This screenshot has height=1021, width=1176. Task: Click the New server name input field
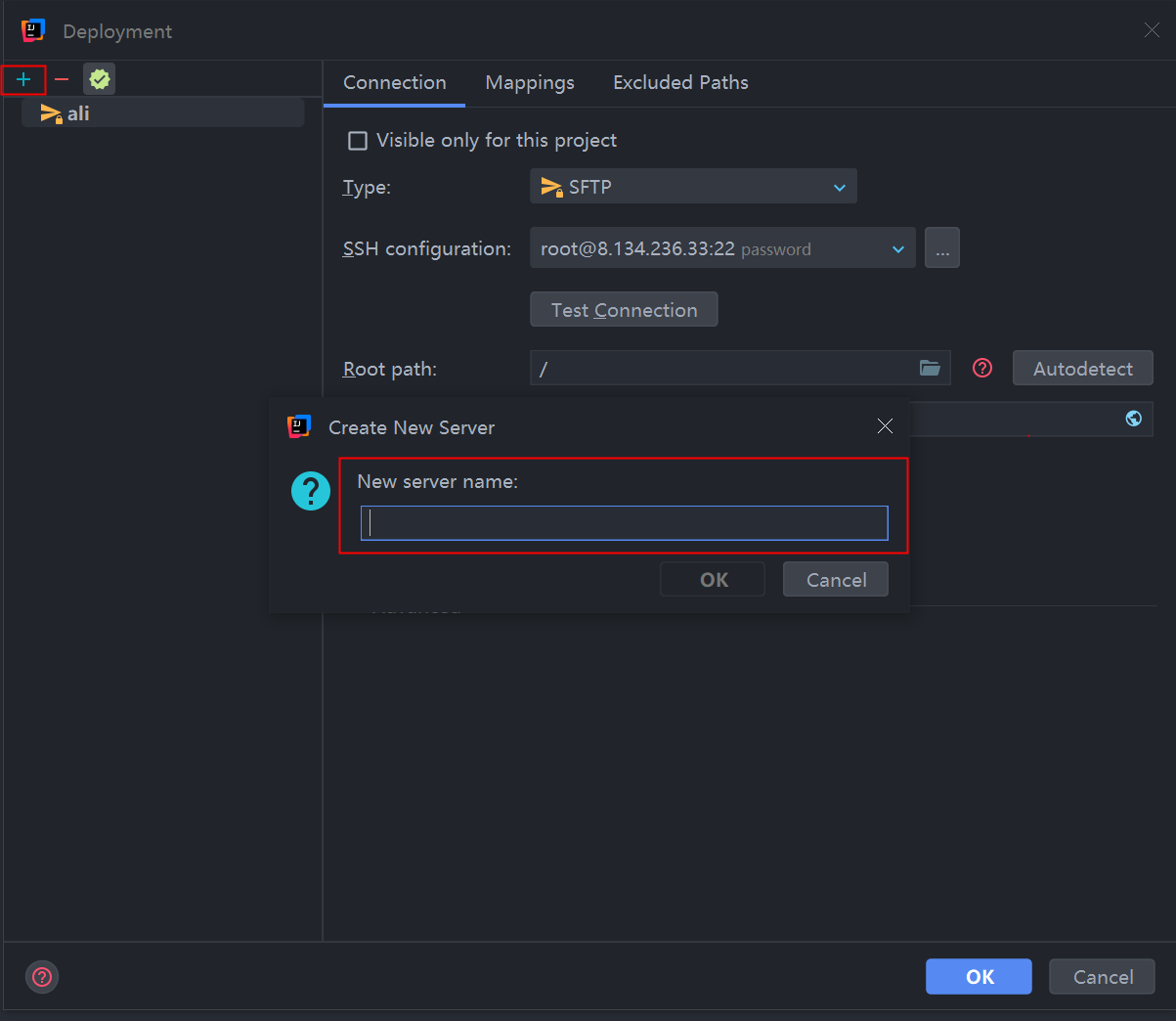tap(624, 523)
